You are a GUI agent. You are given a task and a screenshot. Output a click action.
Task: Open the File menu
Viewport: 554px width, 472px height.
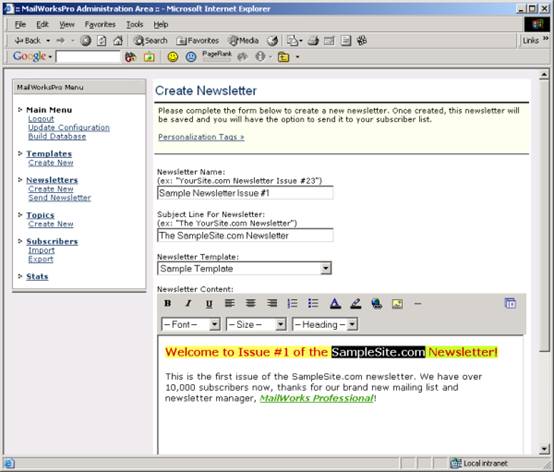(20, 24)
